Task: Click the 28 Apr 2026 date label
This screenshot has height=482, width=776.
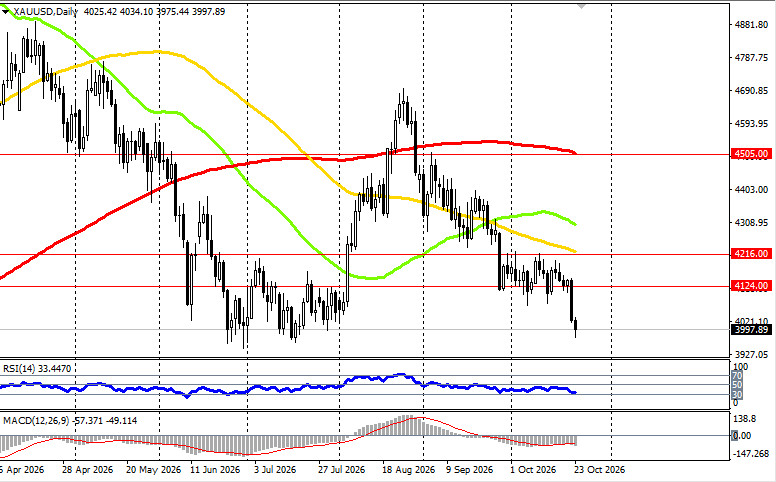Action: point(87,470)
